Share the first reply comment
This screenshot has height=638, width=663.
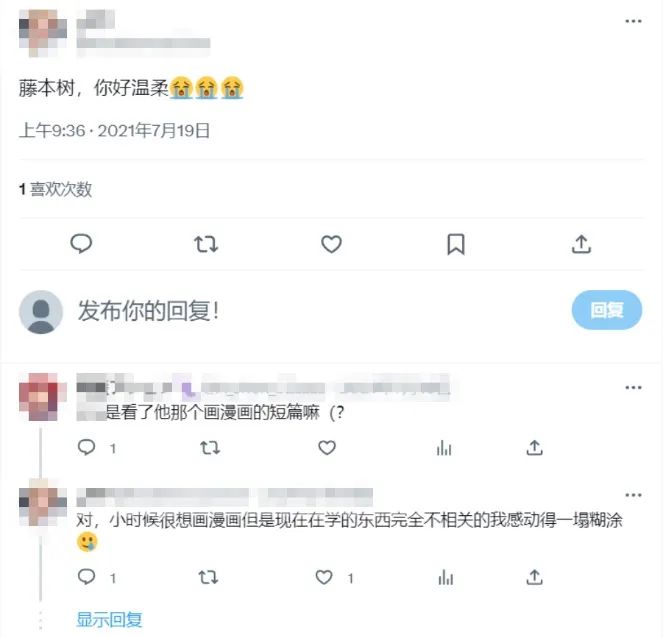pos(534,447)
